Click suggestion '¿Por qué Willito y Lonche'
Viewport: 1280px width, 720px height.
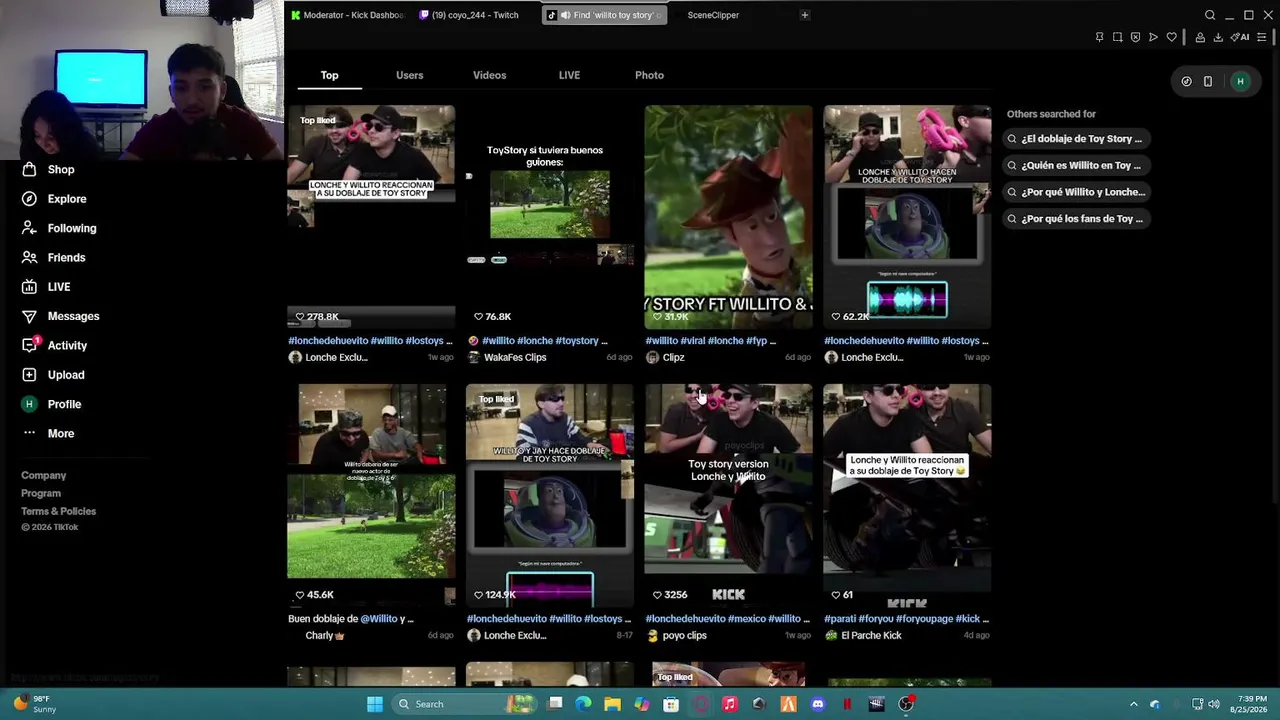(1075, 192)
